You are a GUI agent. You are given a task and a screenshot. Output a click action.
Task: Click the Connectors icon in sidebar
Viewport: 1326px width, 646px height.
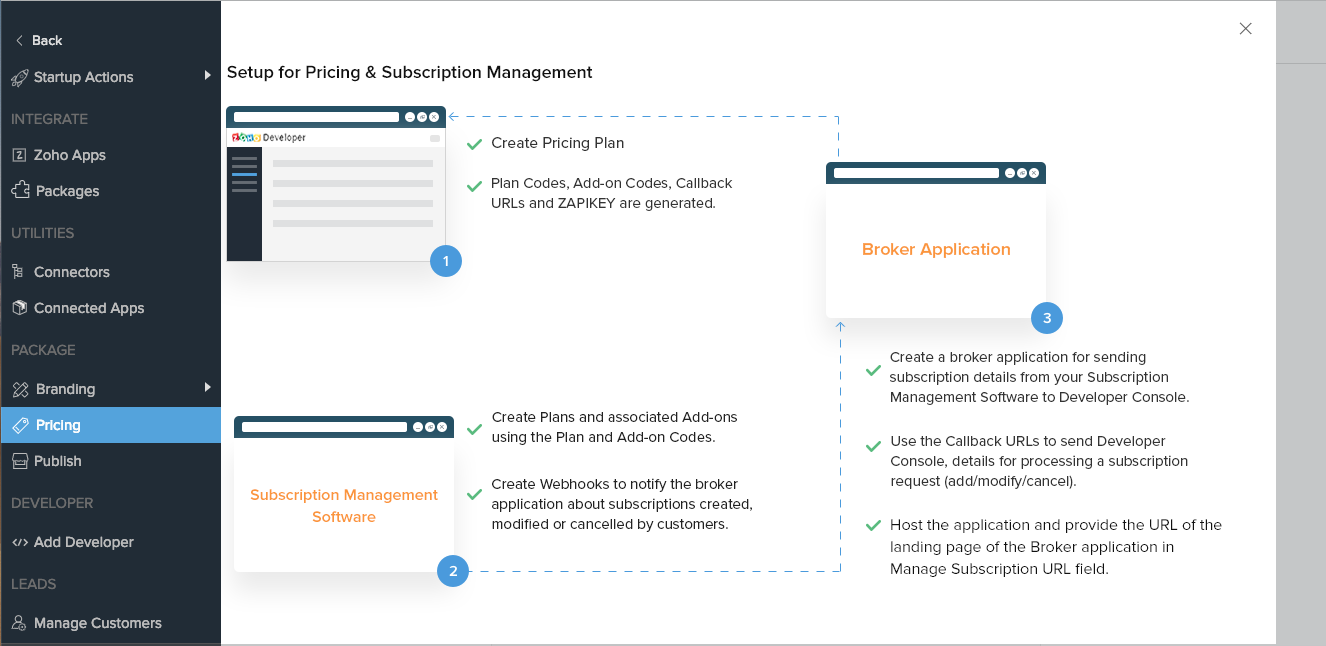[x=18, y=272]
